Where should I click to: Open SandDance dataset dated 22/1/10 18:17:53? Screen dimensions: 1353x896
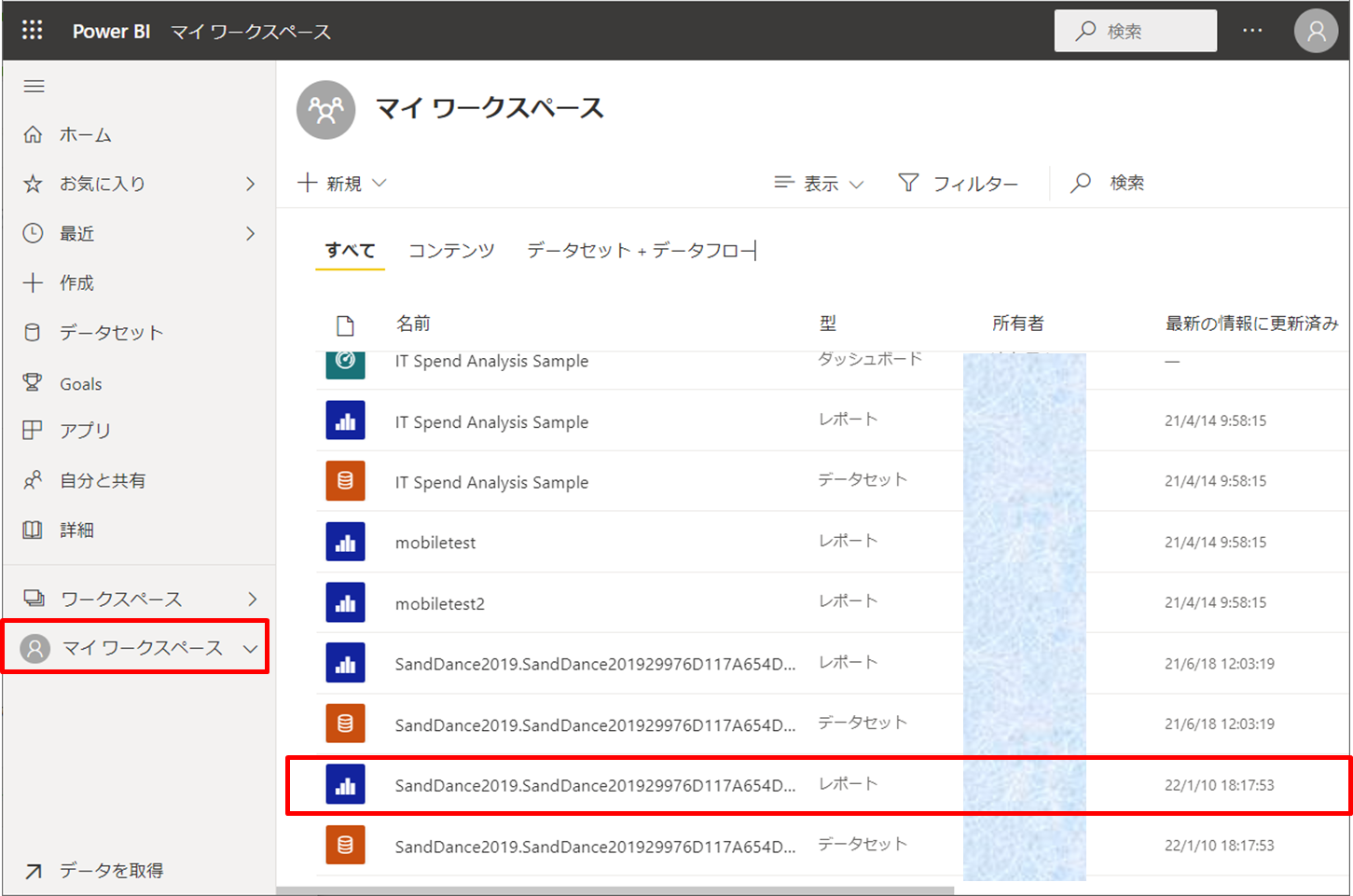point(595,847)
